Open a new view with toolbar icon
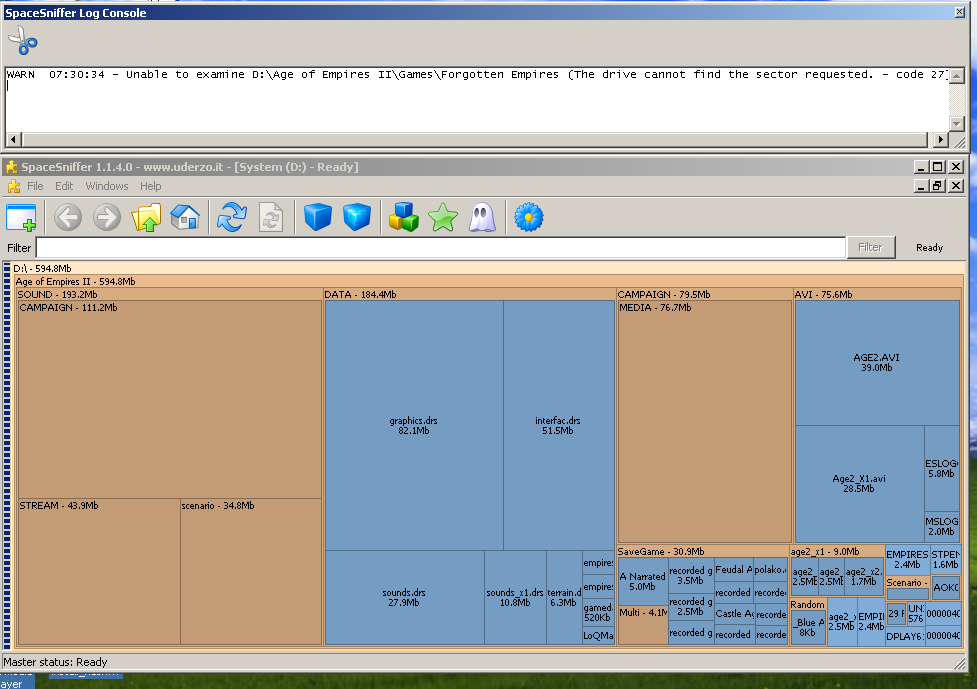 pos(21,218)
